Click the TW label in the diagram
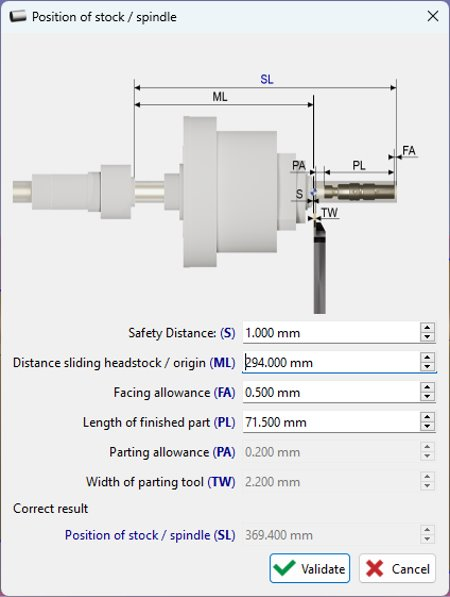The width and height of the screenshot is (450, 597). coord(329,212)
